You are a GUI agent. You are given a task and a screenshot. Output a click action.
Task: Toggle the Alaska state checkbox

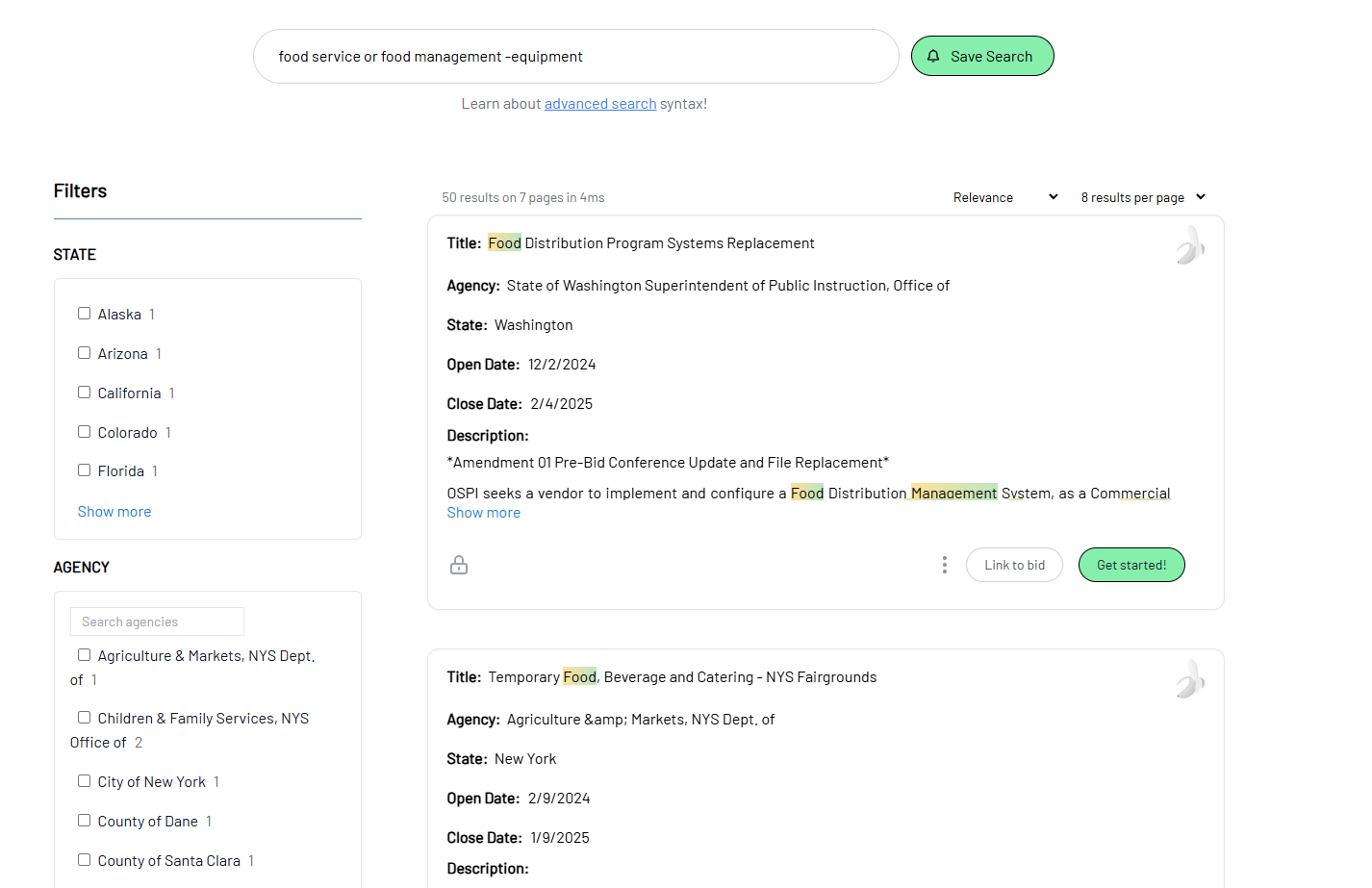coord(85,314)
